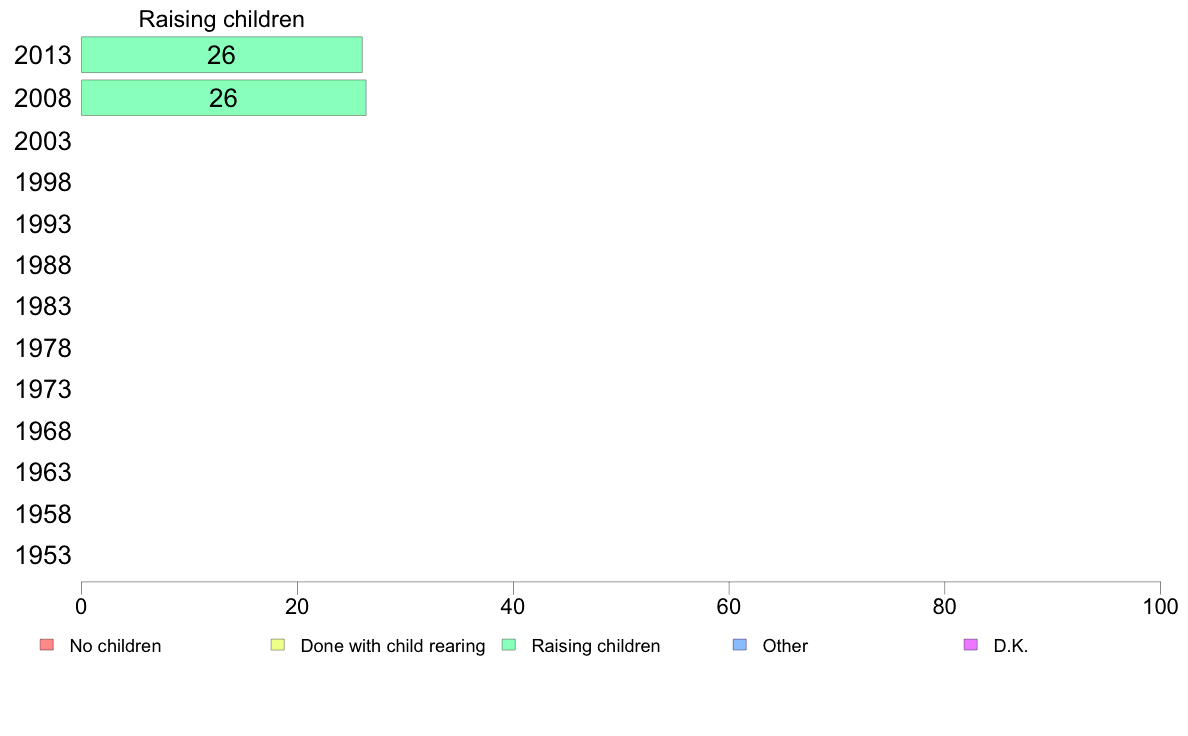This screenshot has width=1188, height=736.
Task: Click the red No children legend swatch
Action: pos(46,645)
